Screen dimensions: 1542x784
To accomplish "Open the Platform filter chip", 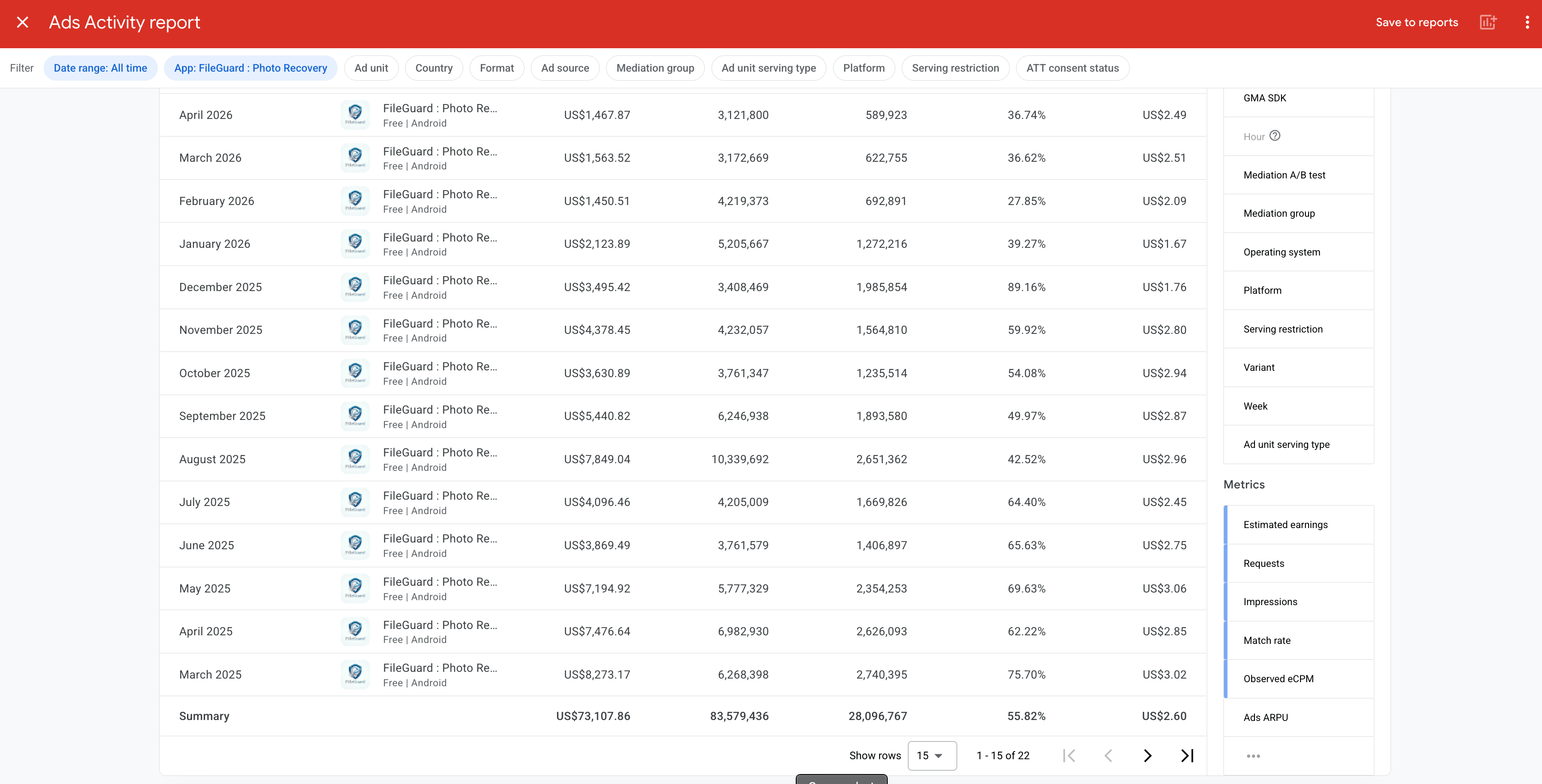I will click(864, 68).
